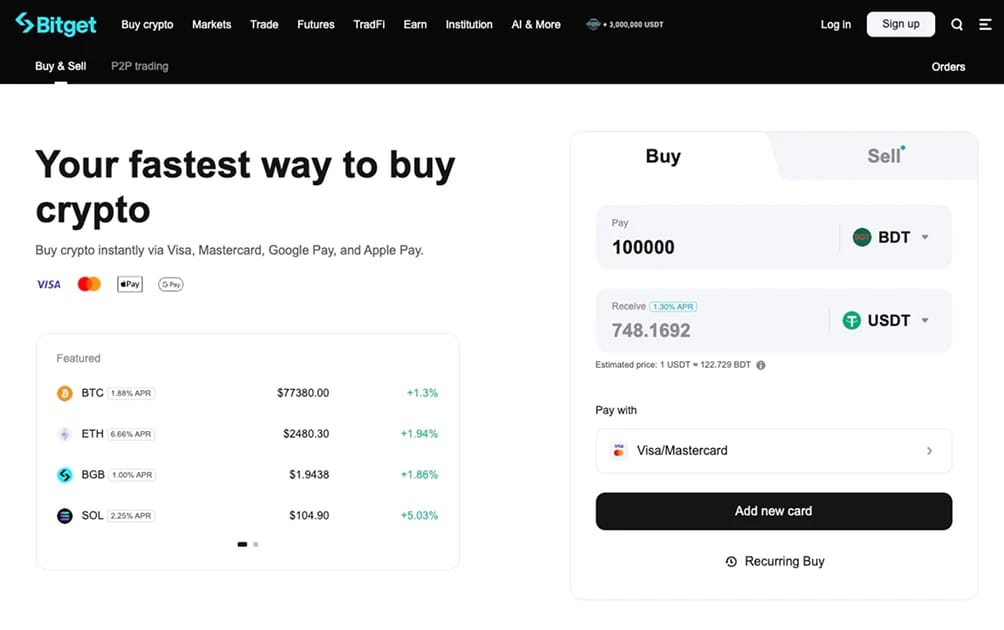Open the Bitget logo home link

[56, 24]
